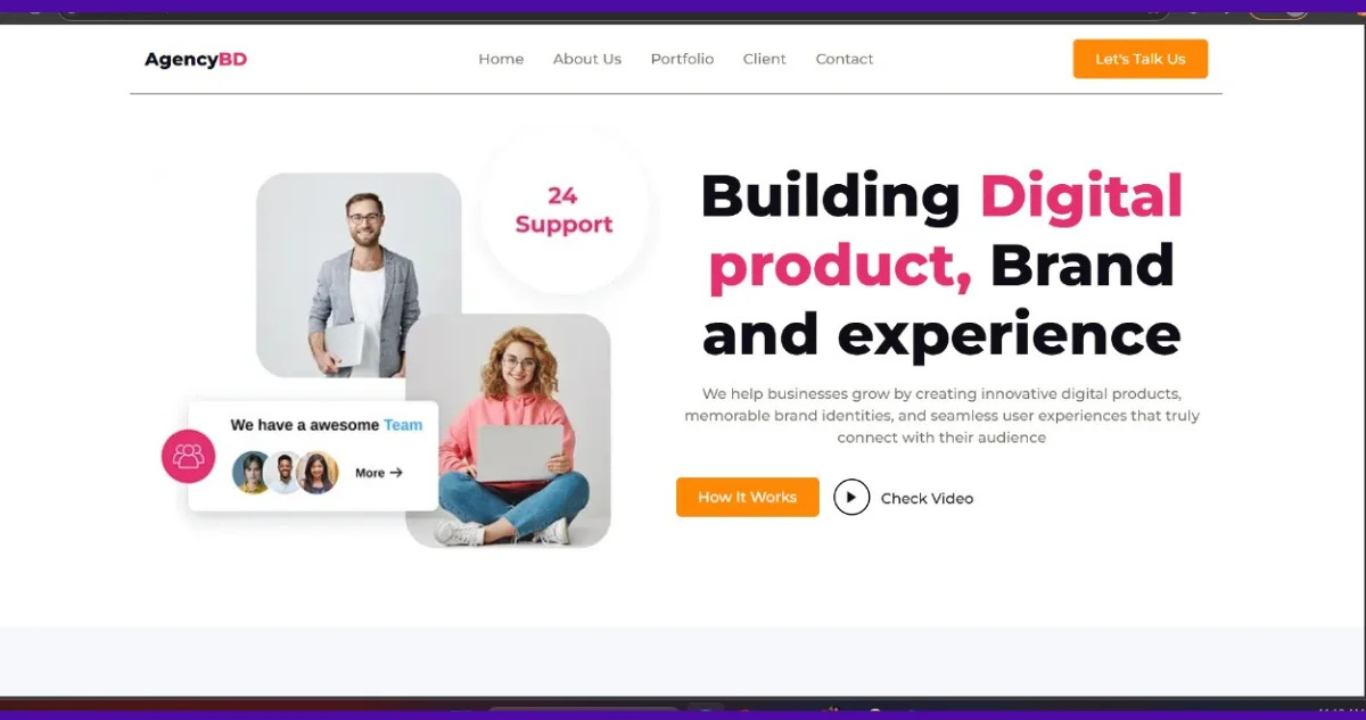Image resolution: width=1366 pixels, height=720 pixels.
Task: Click the man in gray blazer photo
Action: point(358,275)
